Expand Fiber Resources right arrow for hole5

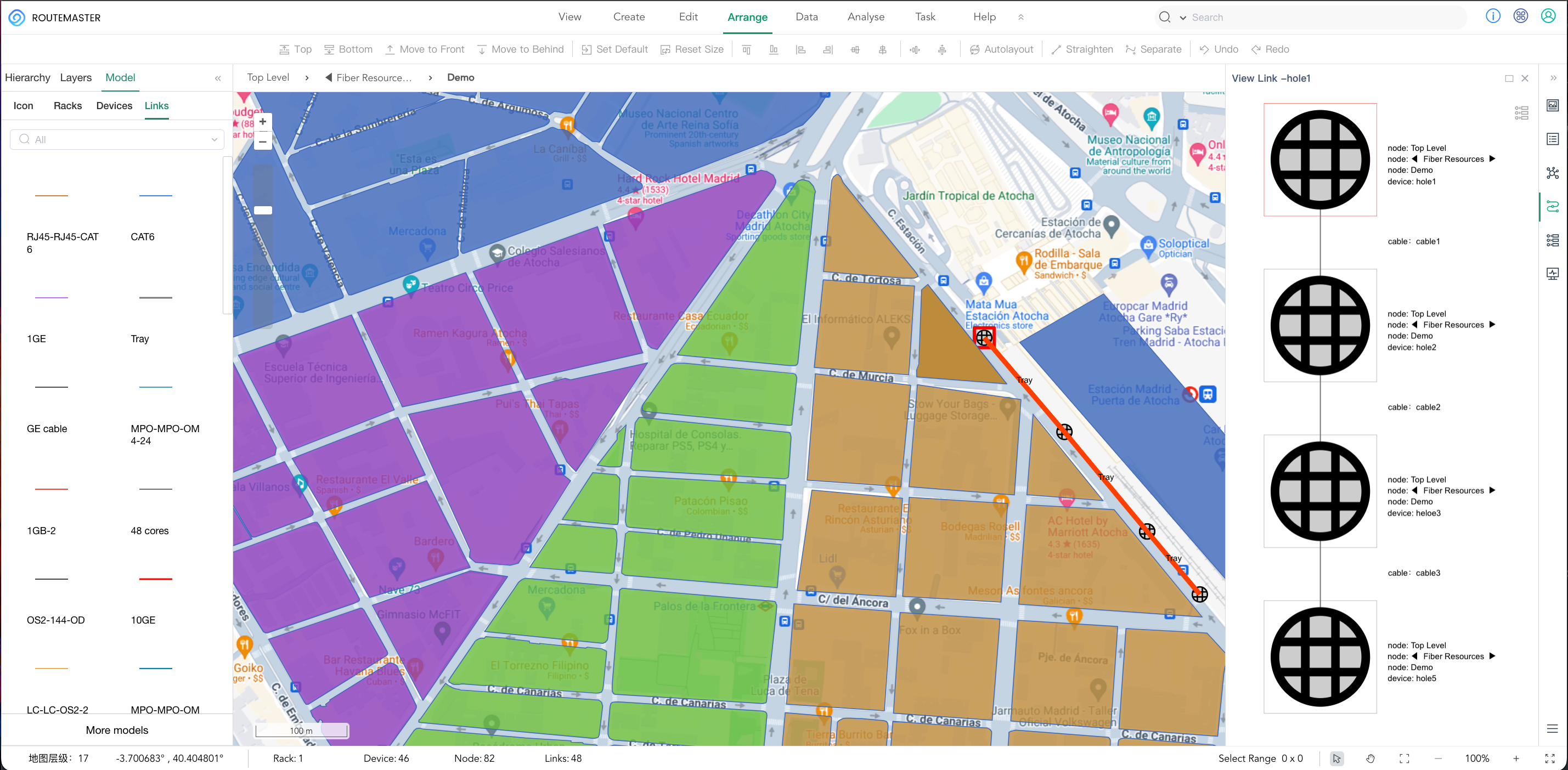coord(1492,656)
